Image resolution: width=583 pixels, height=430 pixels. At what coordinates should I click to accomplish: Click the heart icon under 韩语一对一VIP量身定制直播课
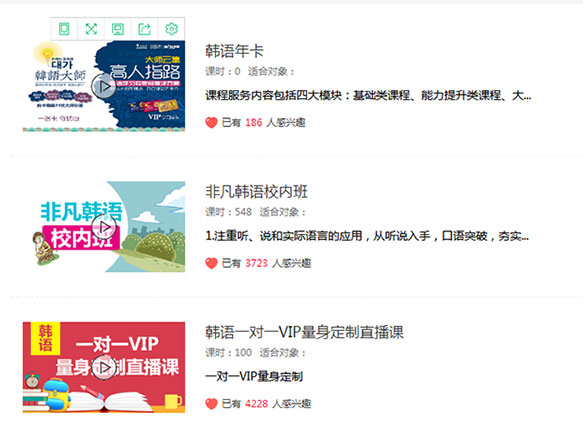211,404
